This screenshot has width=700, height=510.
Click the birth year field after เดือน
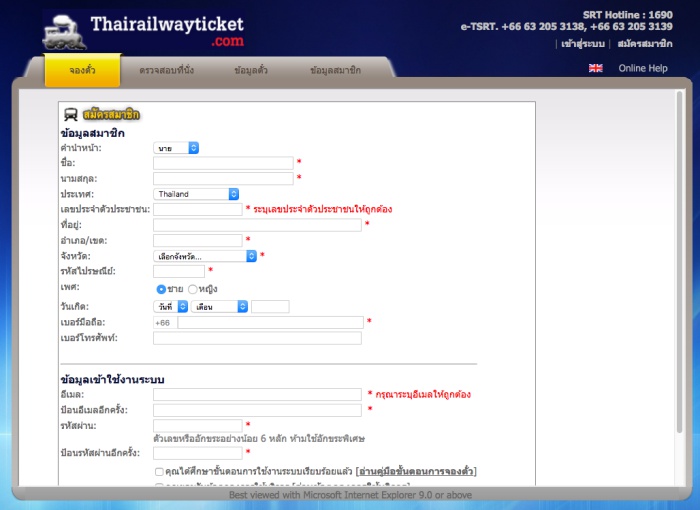pos(270,306)
